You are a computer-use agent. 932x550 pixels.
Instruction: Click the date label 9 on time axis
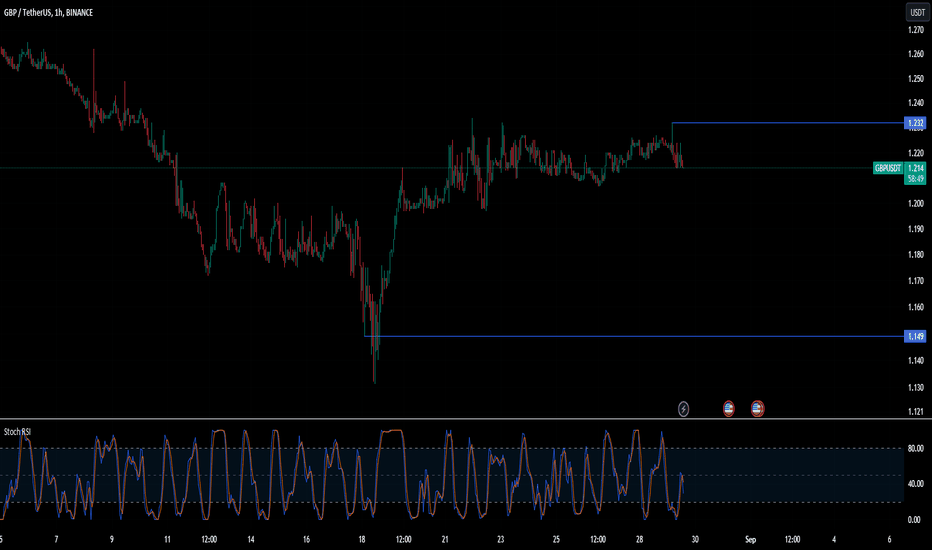[112, 539]
